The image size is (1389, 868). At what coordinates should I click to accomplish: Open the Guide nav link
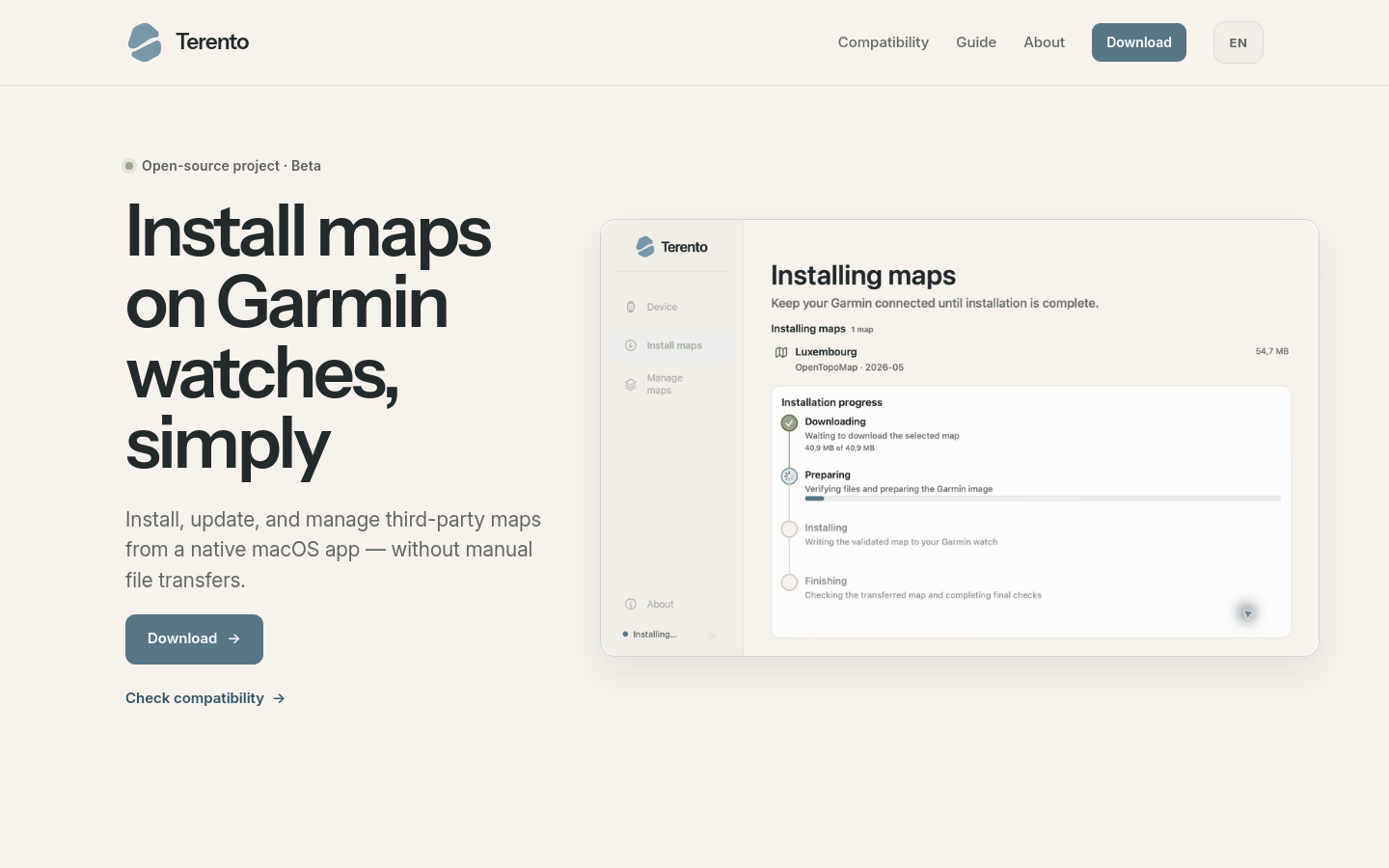coord(976,42)
